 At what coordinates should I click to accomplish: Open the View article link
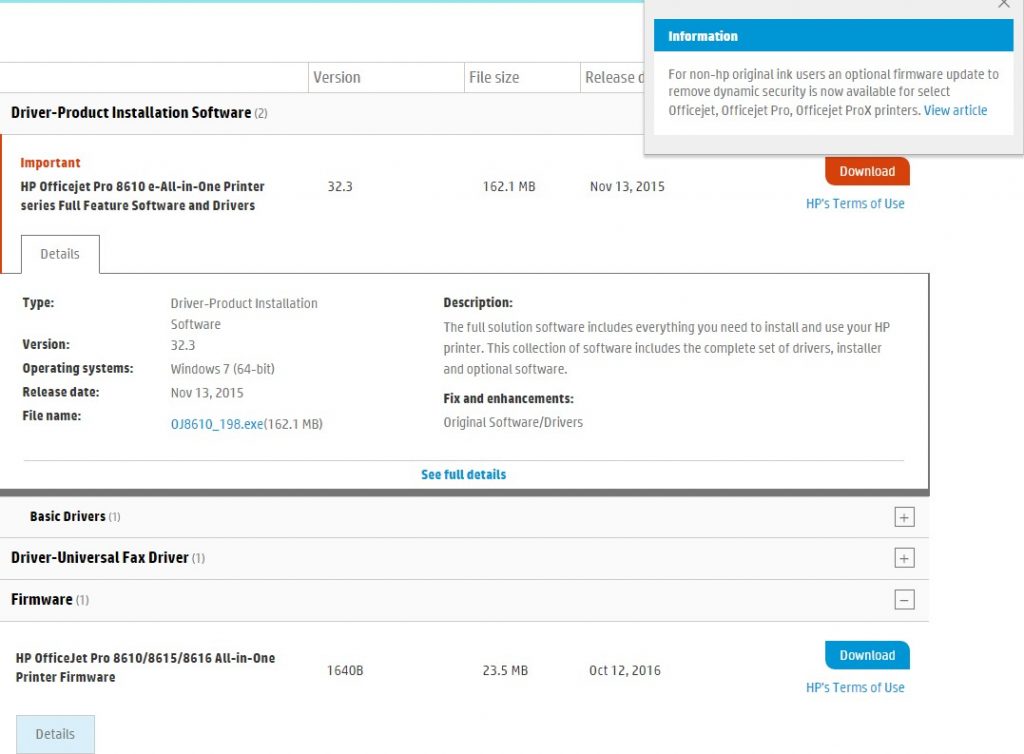tap(955, 110)
